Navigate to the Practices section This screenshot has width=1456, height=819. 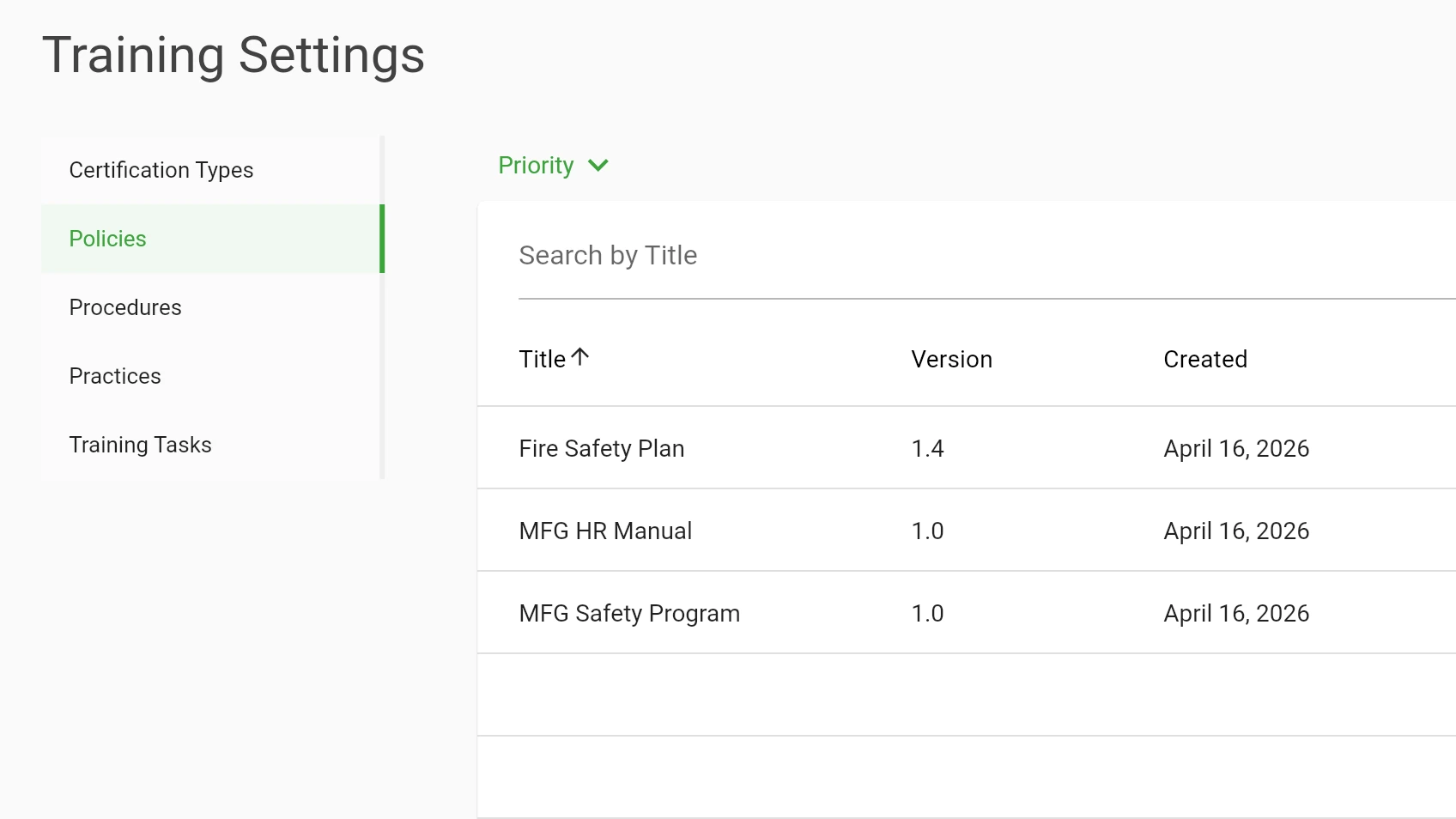(x=114, y=376)
